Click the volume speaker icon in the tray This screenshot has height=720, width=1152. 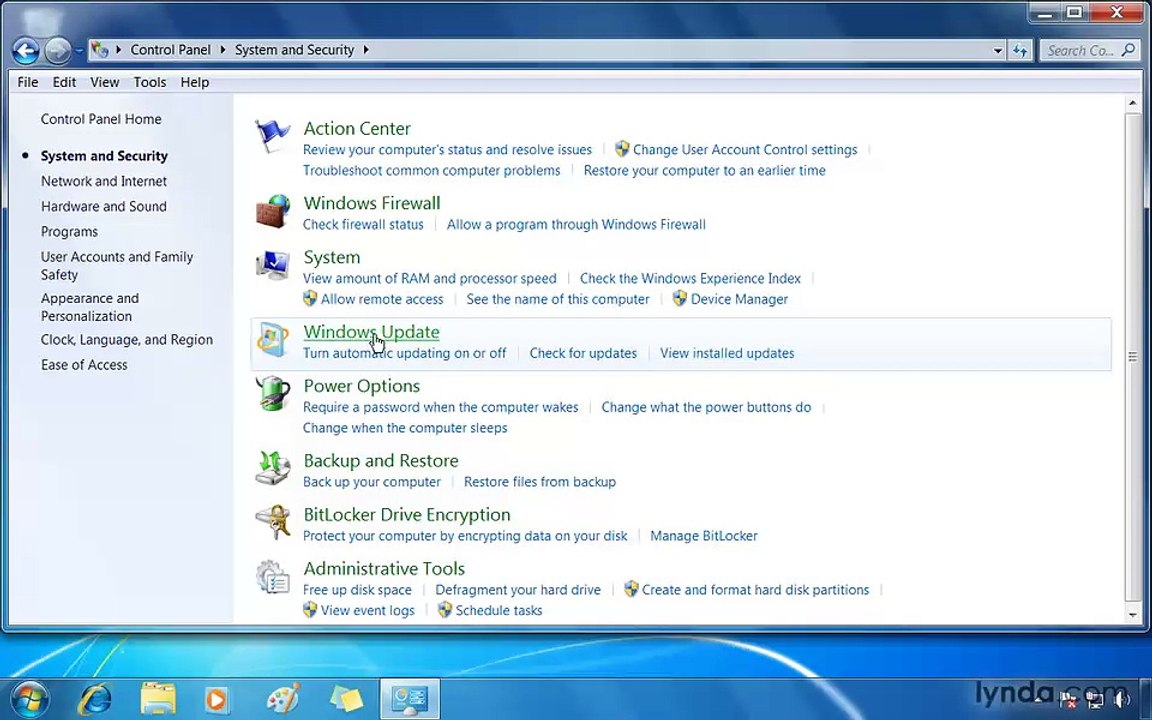[x=1122, y=699]
